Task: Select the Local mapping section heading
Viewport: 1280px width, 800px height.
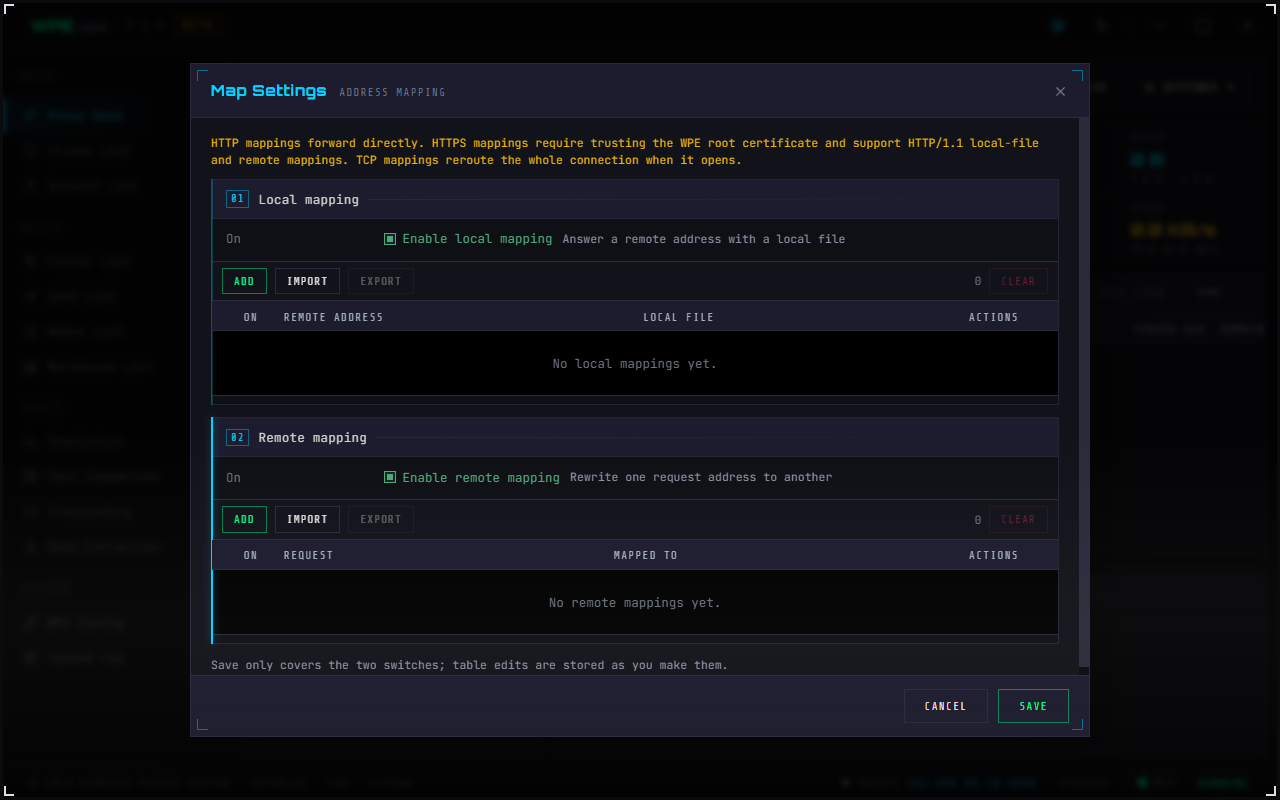Action: (308, 199)
